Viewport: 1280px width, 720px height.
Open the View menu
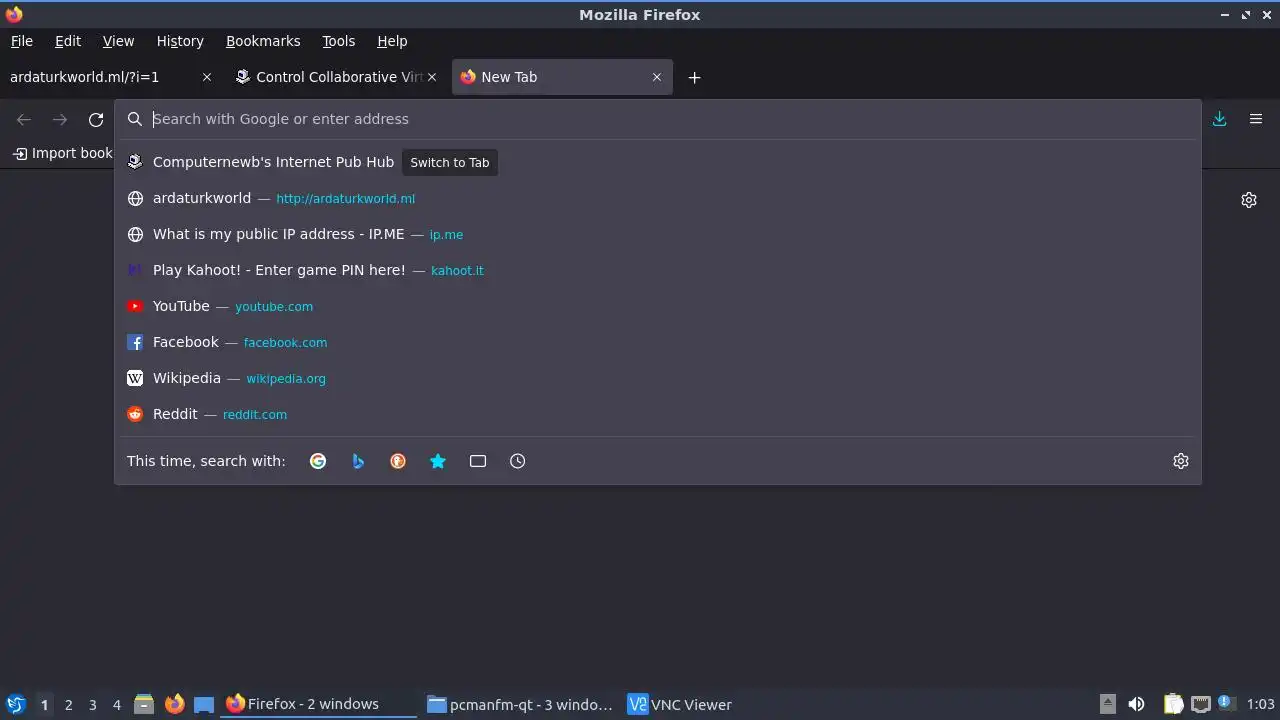click(118, 41)
